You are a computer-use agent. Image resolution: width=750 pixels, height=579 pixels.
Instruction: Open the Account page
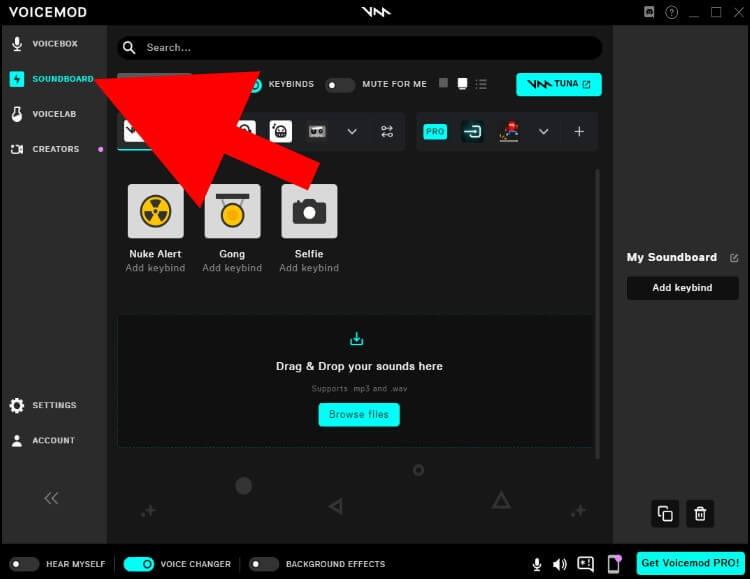click(43, 440)
